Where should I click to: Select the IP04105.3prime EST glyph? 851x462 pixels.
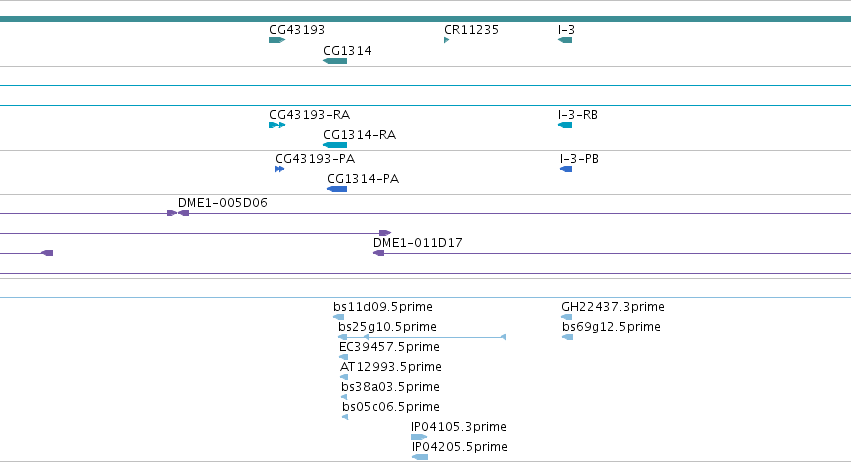click(x=419, y=437)
